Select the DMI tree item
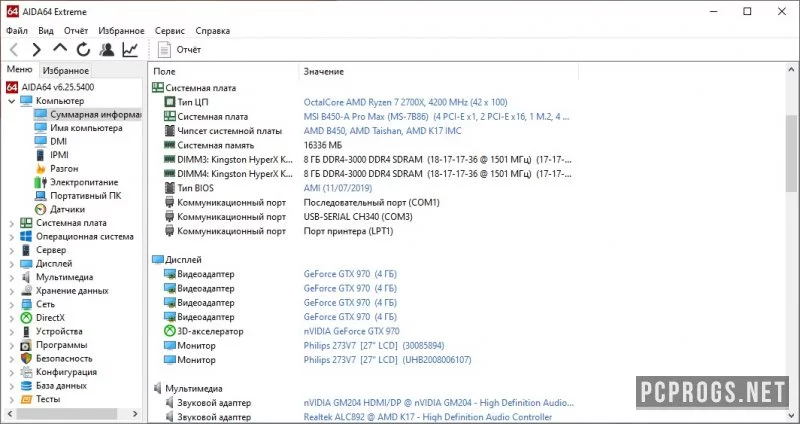This screenshot has height=424, width=800. point(58,141)
